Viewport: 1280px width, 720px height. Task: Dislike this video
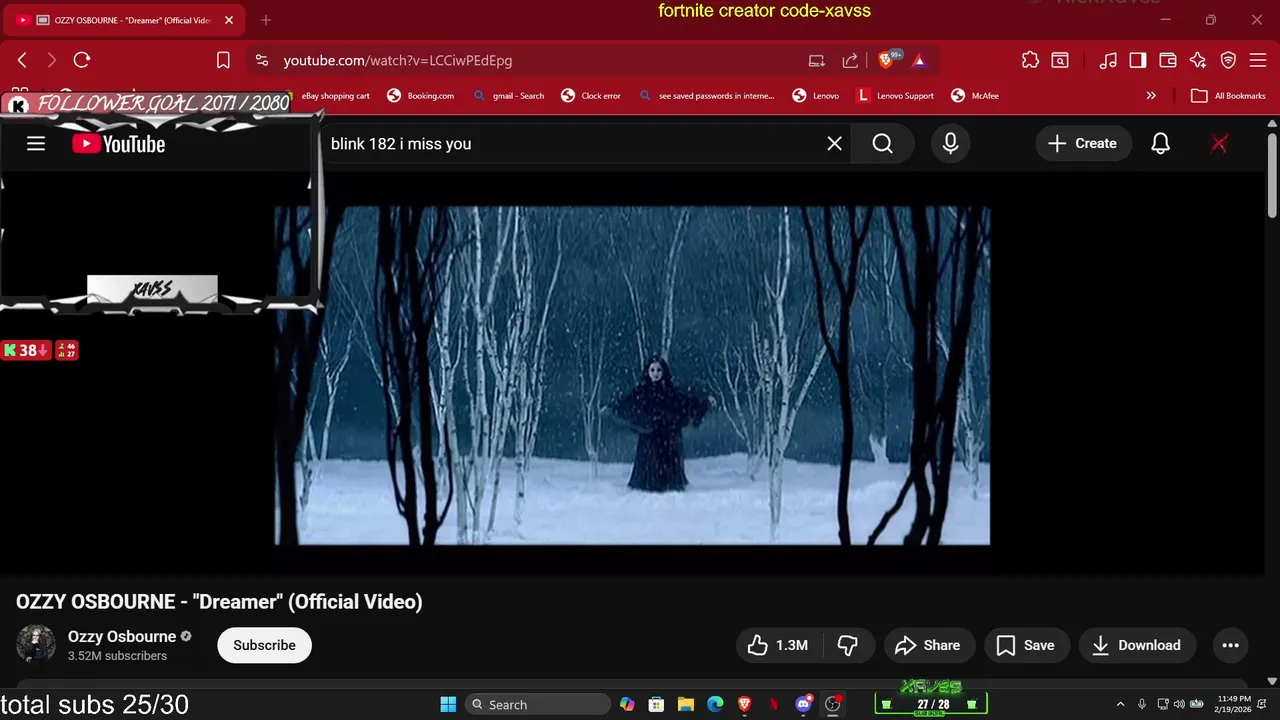pyautogui.click(x=848, y=645)
